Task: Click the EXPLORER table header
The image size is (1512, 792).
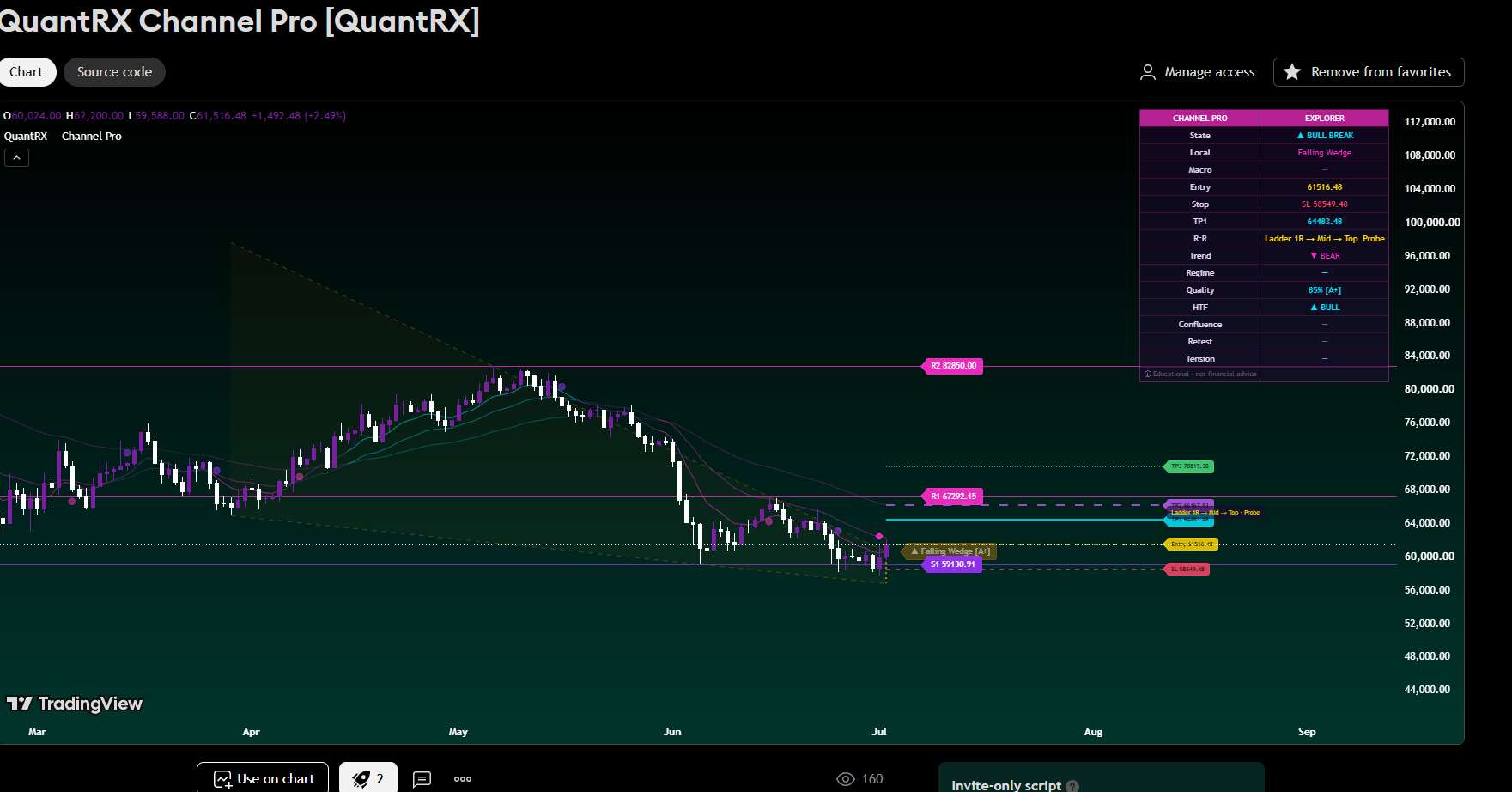Action: click(x=1324, y=119)
